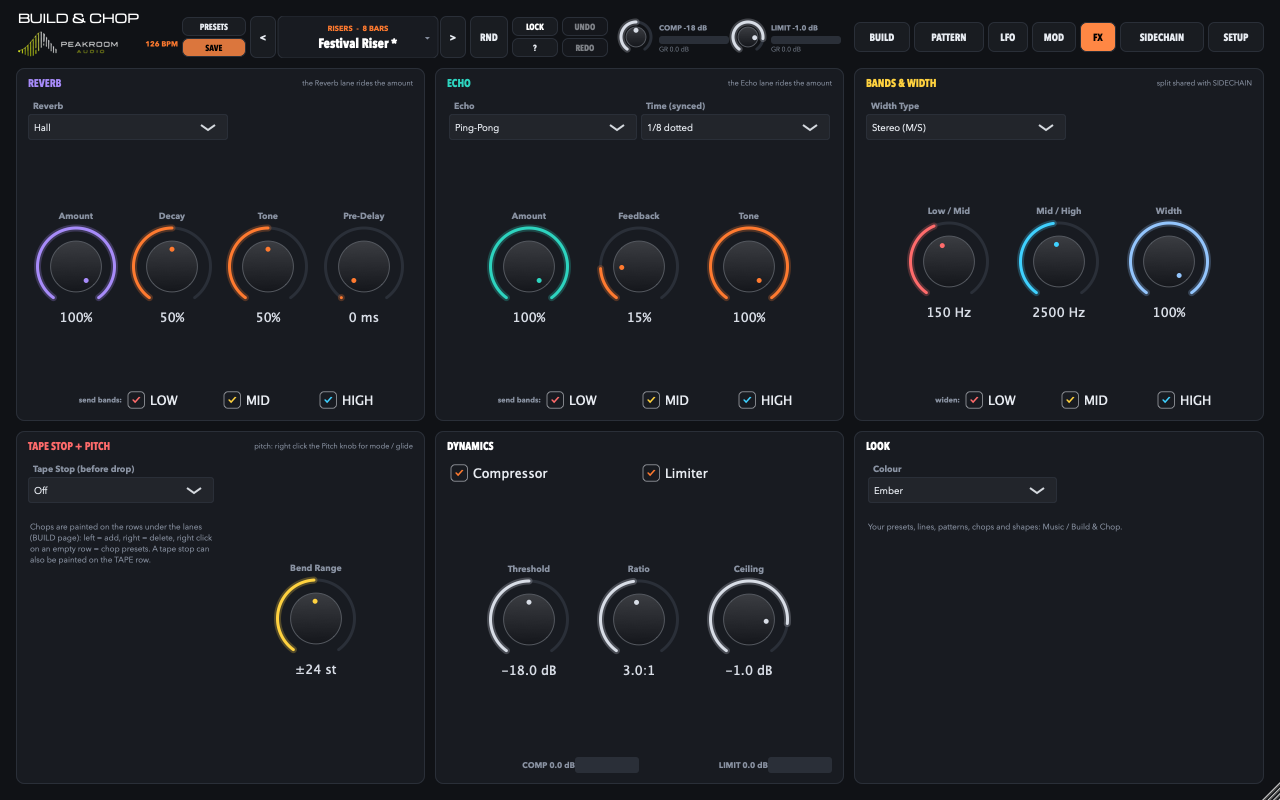Click the Pre-Delay knob
Screen dimensions: 1280x800
point(364,266)
